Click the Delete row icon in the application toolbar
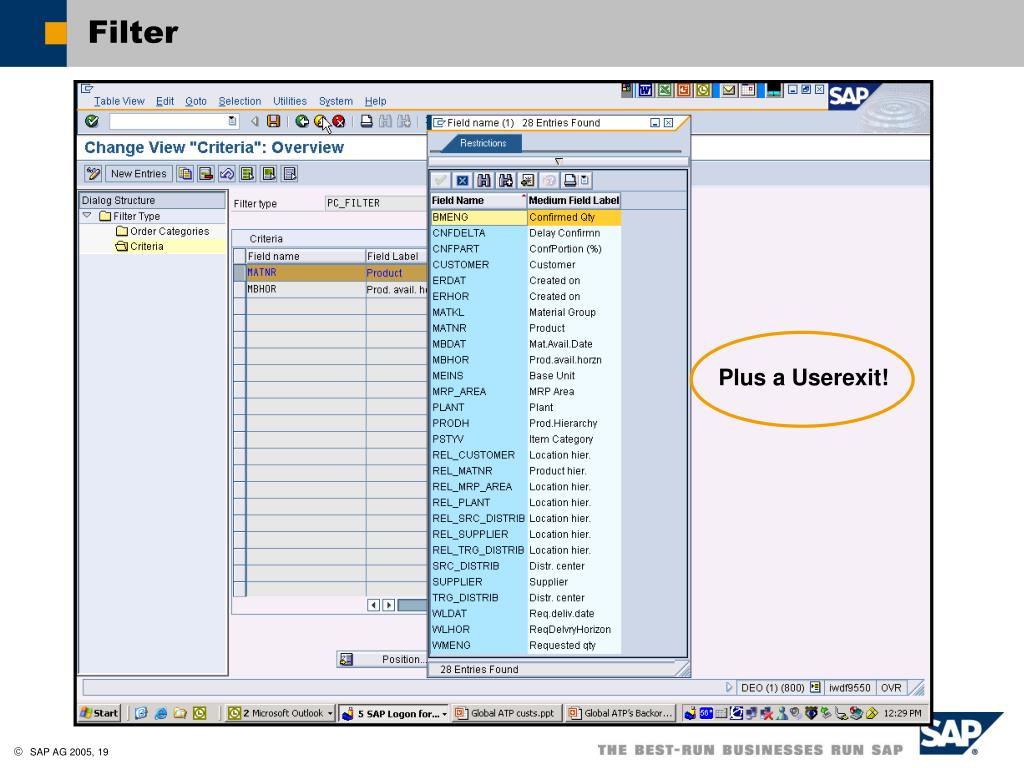 pos(206,174)
